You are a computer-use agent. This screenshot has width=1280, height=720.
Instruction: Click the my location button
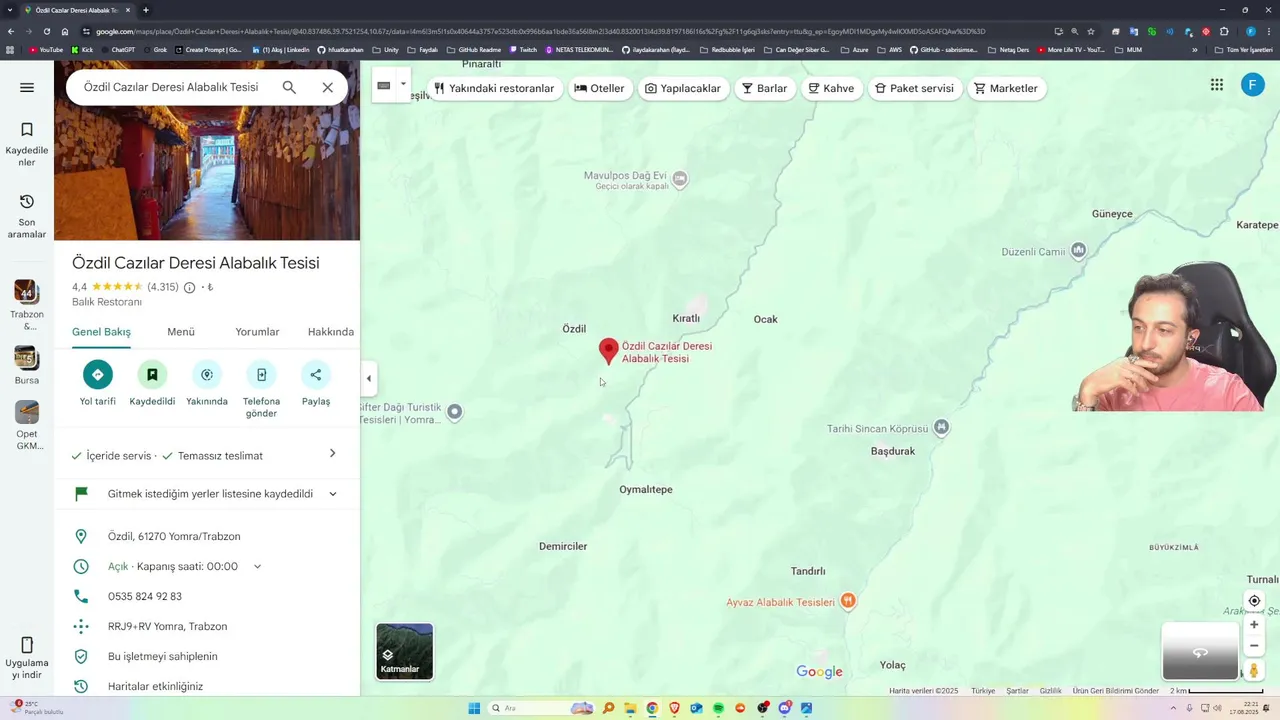coord(1254,601)
